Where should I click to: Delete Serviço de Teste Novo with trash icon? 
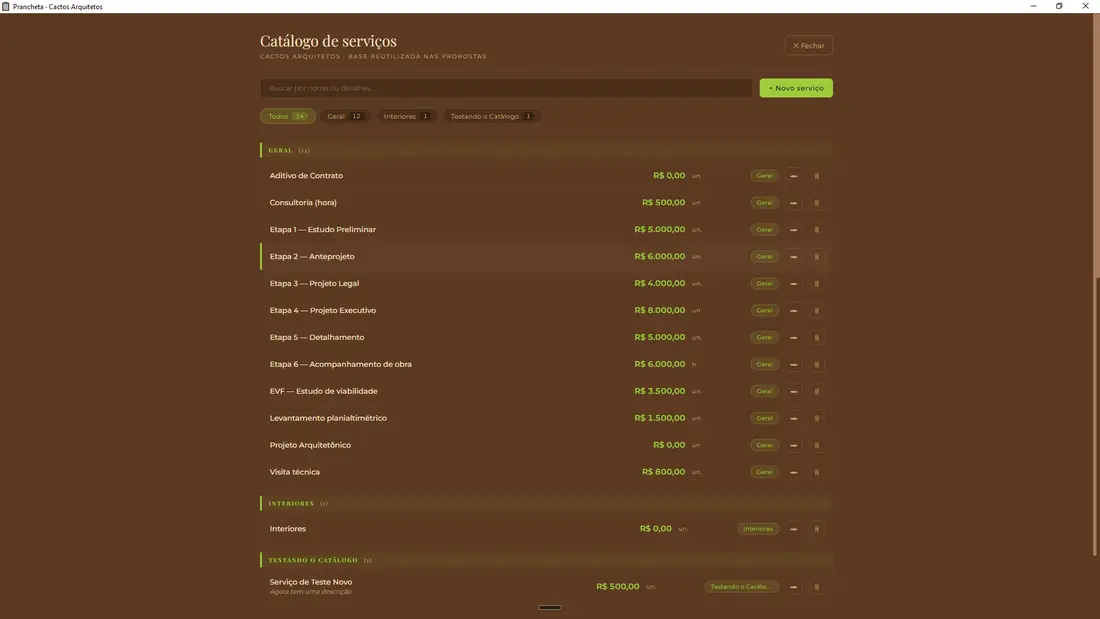point(817,587)
